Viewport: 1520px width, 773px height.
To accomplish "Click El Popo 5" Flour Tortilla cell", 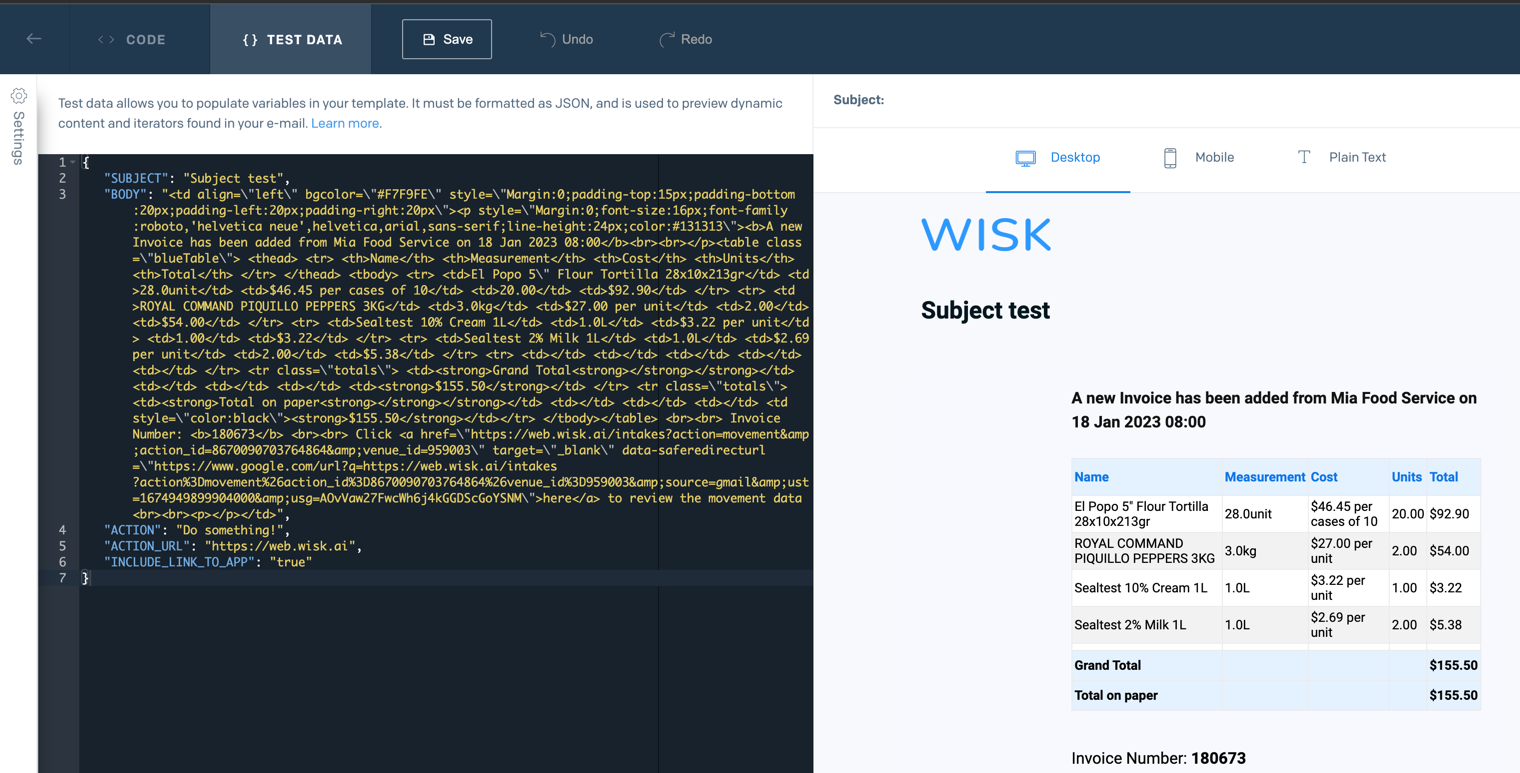I will 1146,514.
